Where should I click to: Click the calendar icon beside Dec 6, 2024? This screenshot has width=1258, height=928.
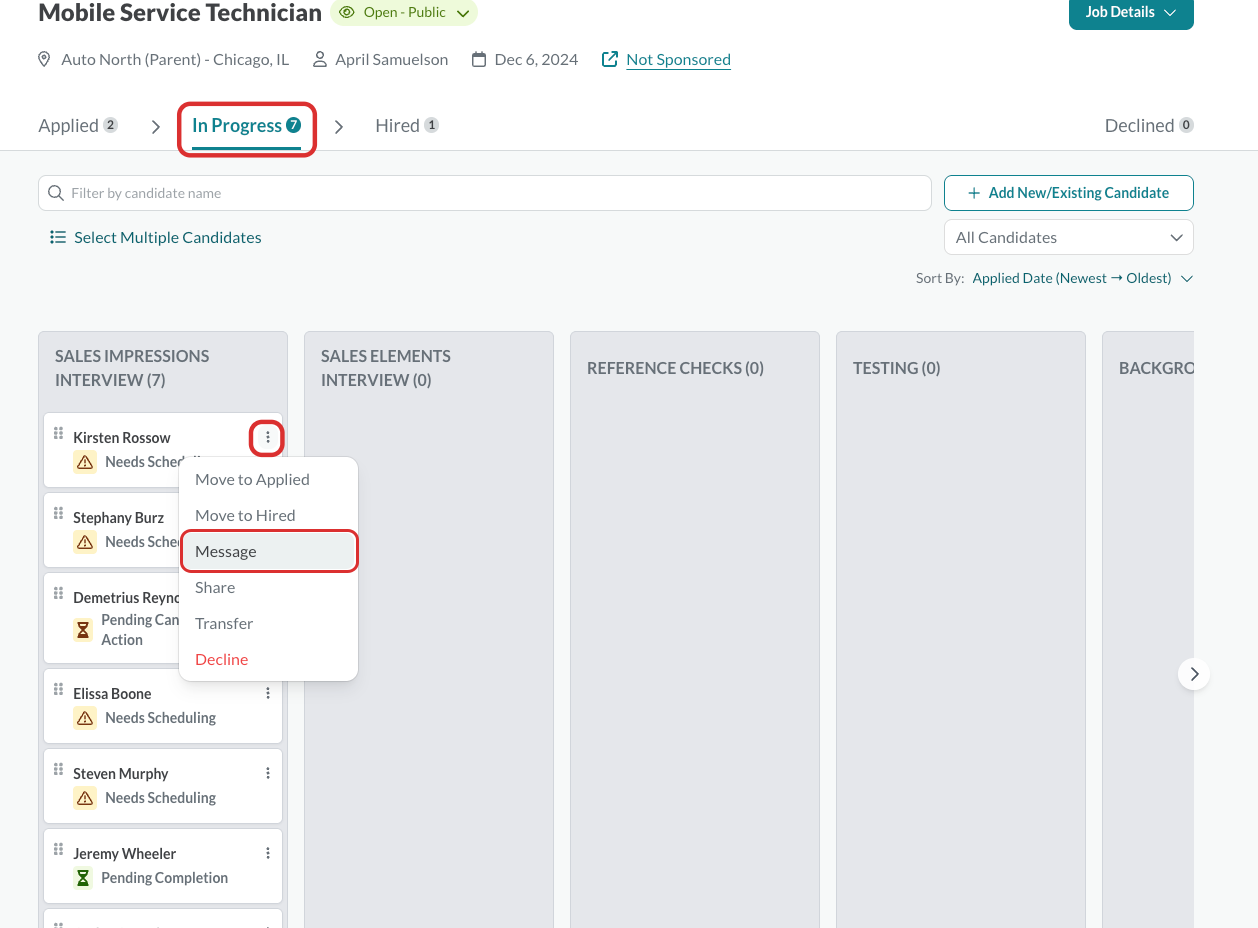[479, 60]
